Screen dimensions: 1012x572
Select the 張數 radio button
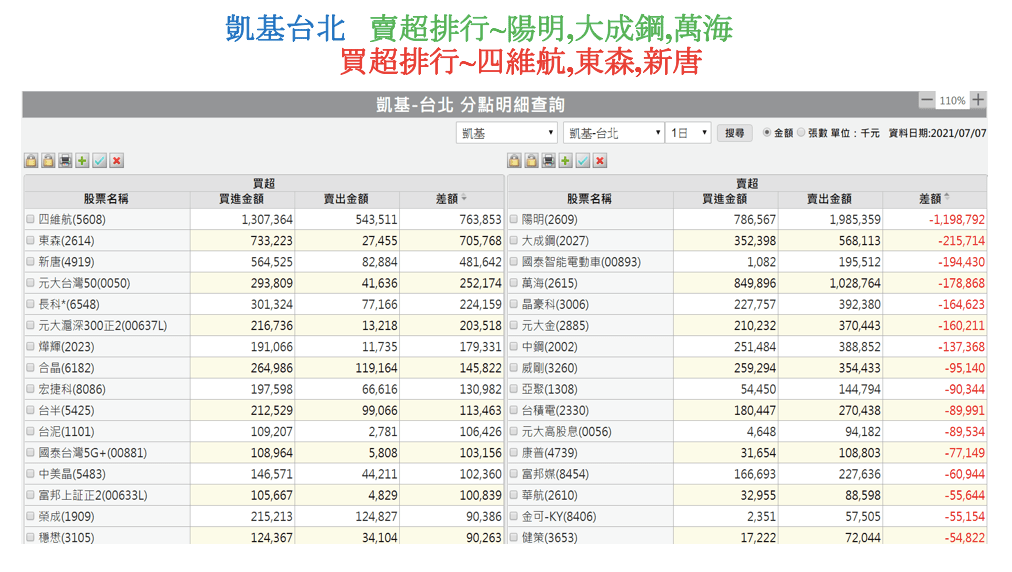pos(801,133)
